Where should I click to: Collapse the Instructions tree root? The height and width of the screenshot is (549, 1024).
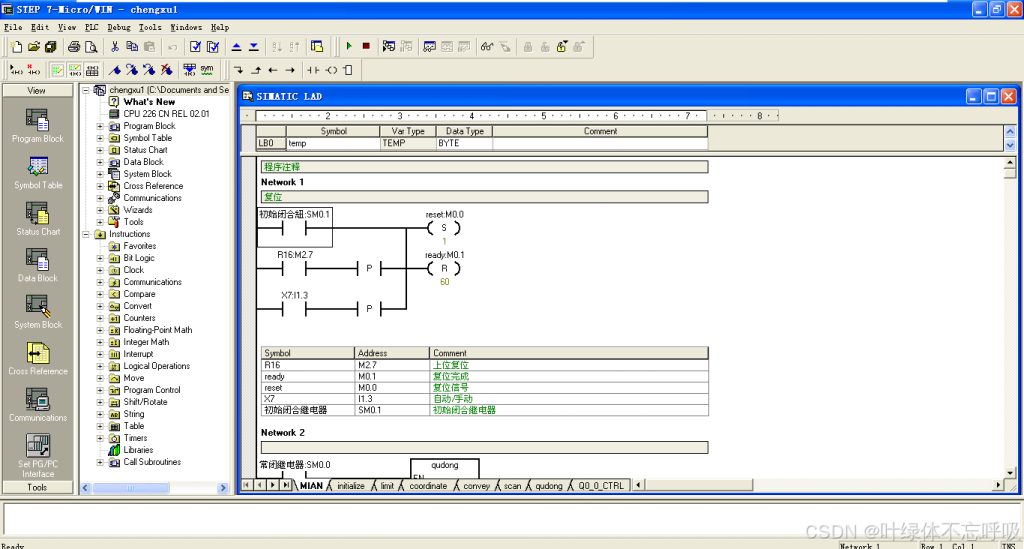click(x=86, y=234)
